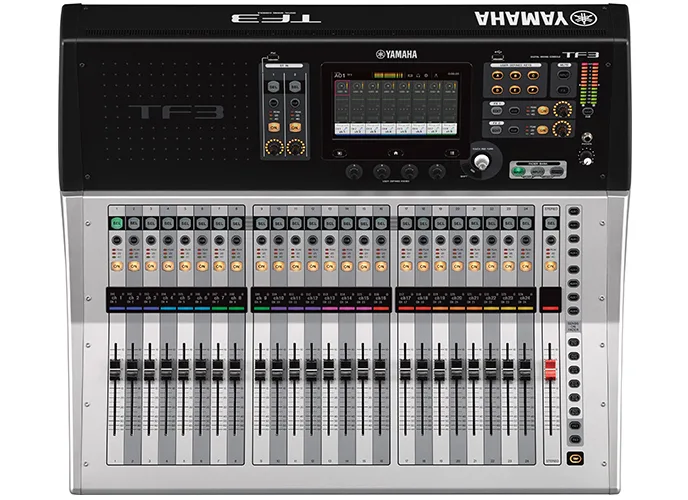Tap the ch19 name display
Viewport: 688px width, 500px height.
[440, 298]
